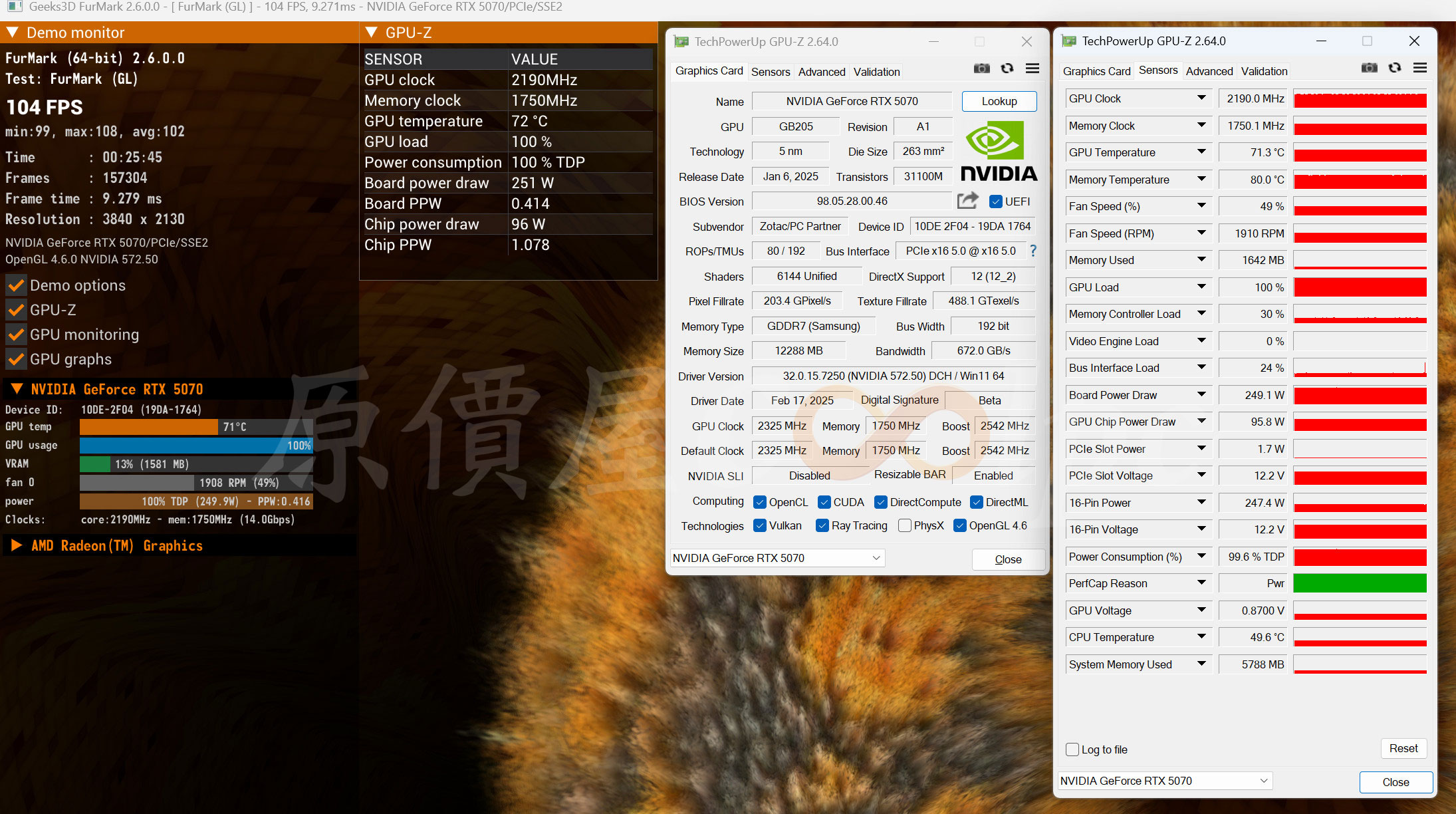1456x814 pixels.
Task: Click refresh icon in Sensors GPU-Z window
Action: [x=1395, y=68]
